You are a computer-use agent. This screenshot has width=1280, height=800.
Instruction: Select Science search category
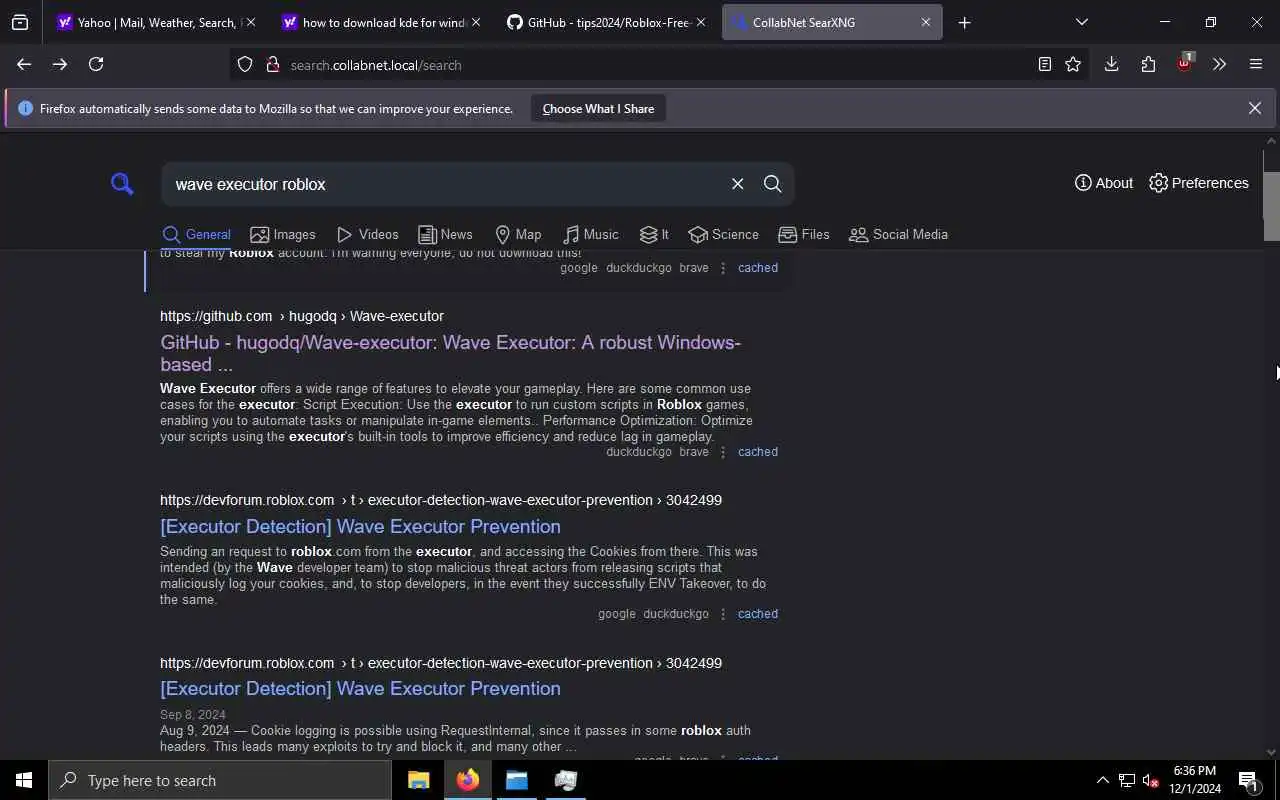pyautogui.click(x=724, y=234)
